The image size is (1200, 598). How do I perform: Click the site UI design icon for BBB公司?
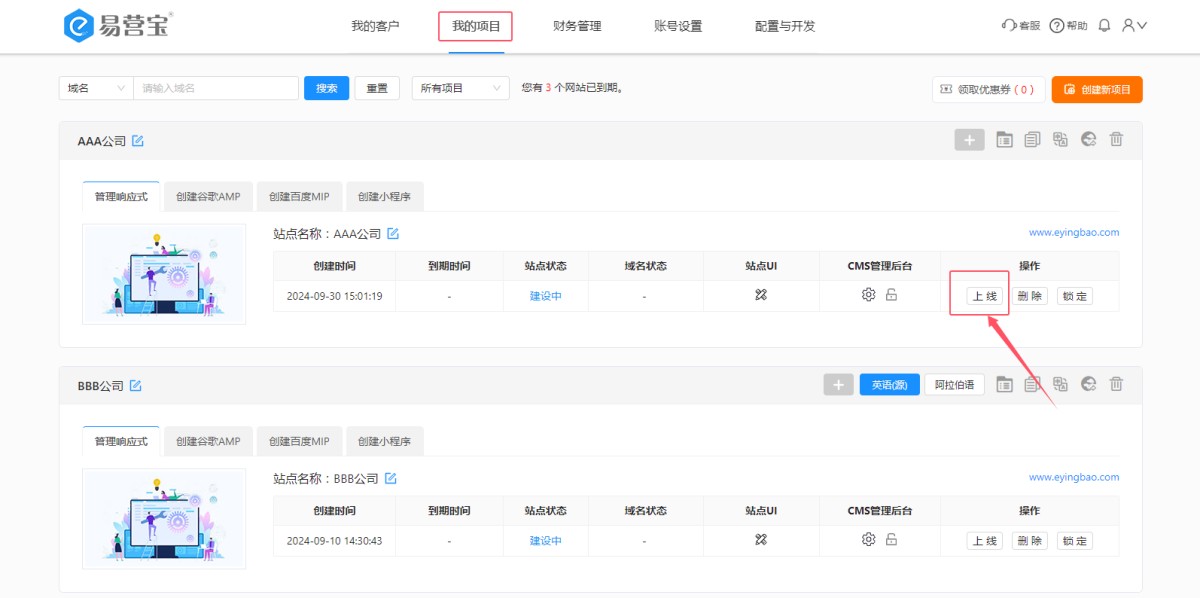coord(760,540)
